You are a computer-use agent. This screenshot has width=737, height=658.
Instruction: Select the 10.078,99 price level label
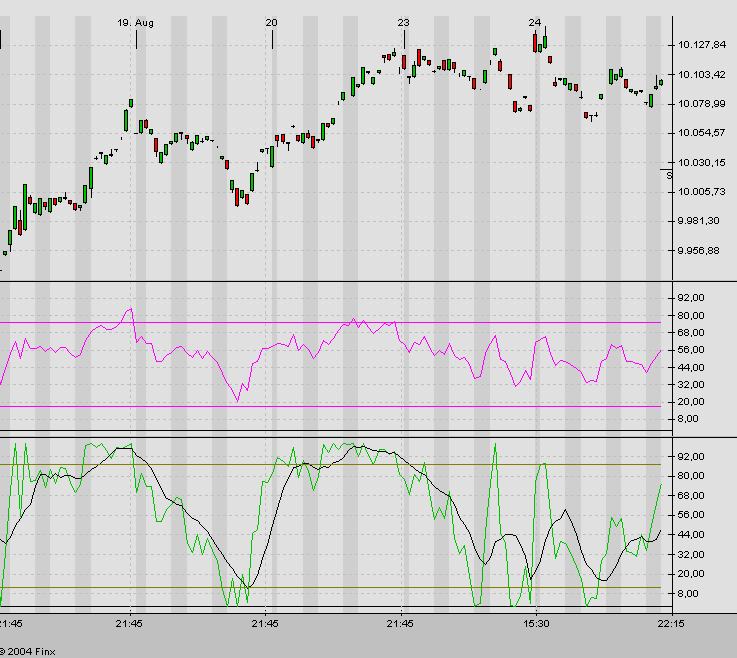coord(700,104)
